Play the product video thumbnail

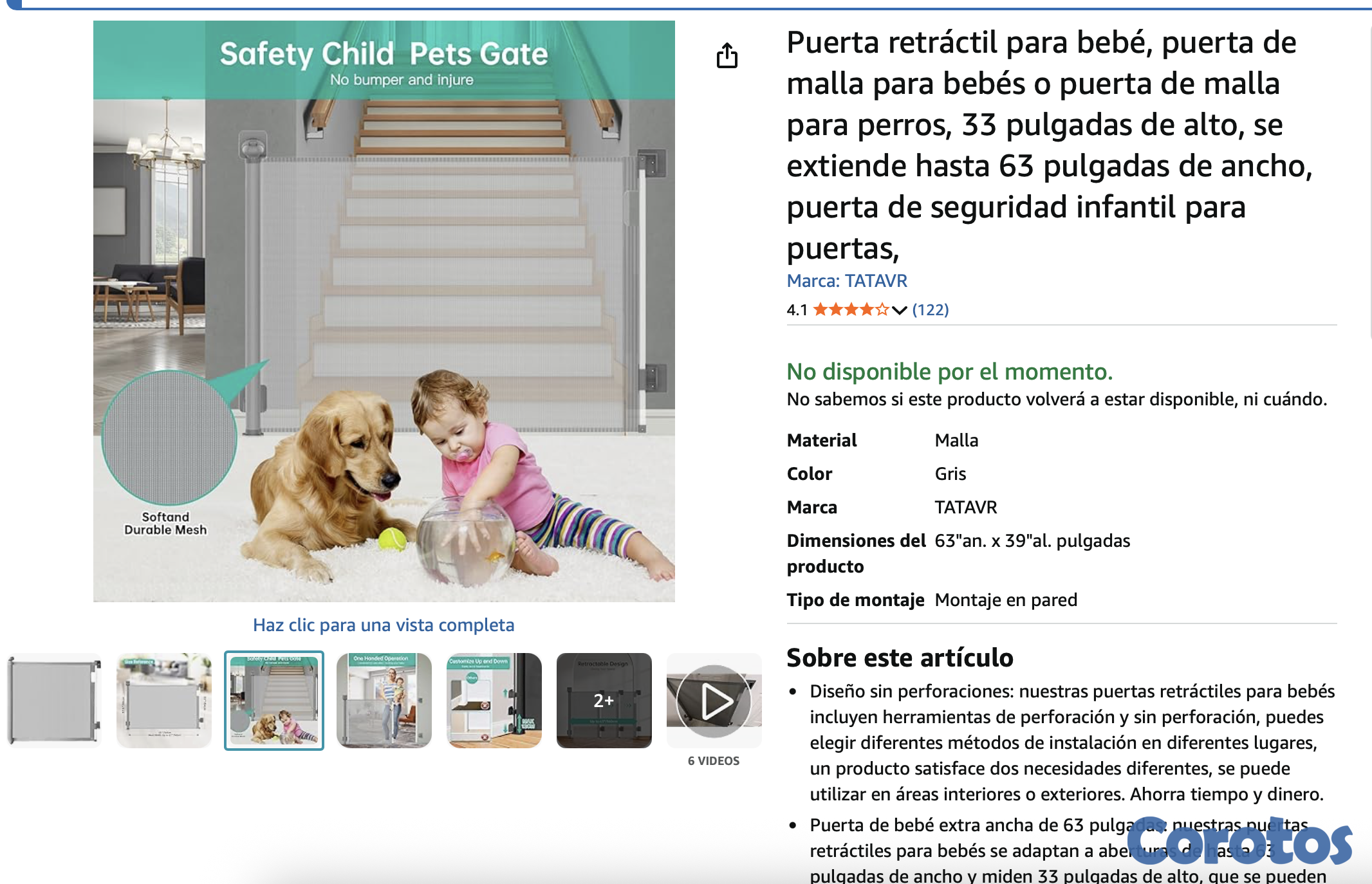(x=714, y=701)
